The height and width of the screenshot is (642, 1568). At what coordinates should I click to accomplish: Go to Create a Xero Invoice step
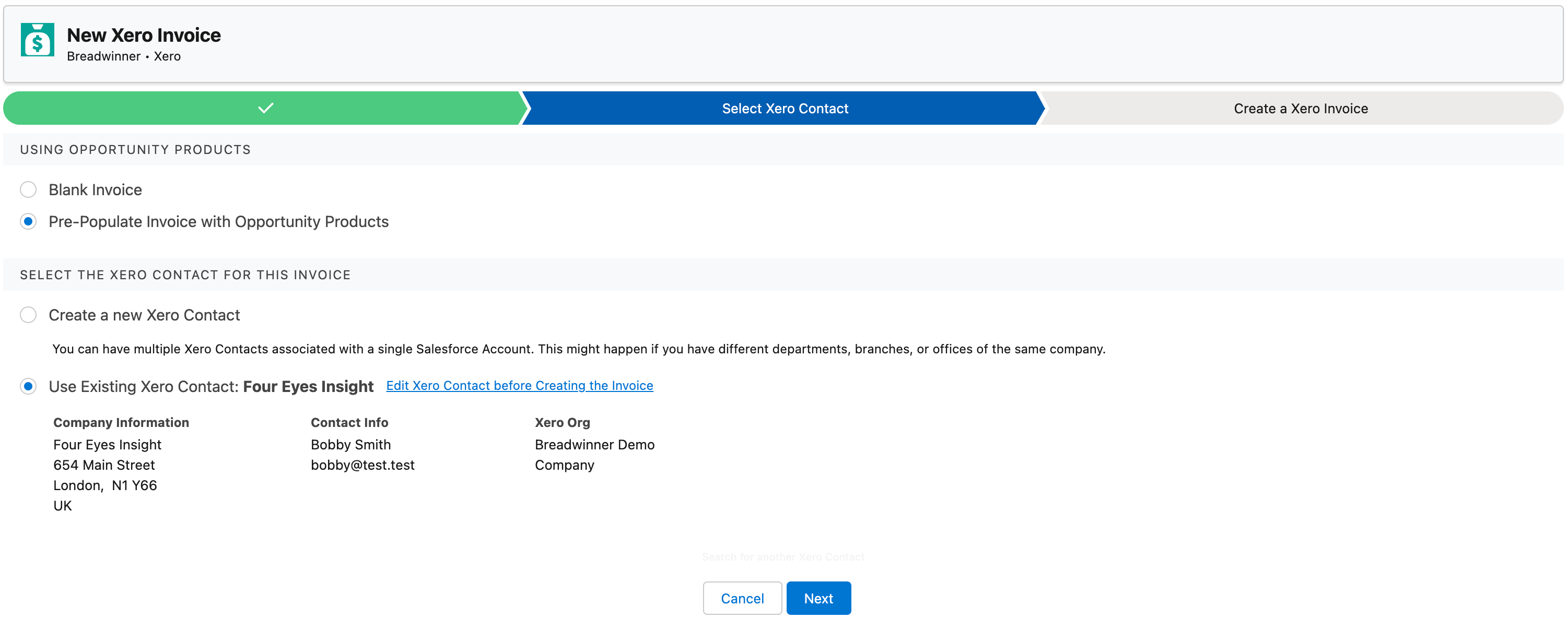coord(1301,109)
